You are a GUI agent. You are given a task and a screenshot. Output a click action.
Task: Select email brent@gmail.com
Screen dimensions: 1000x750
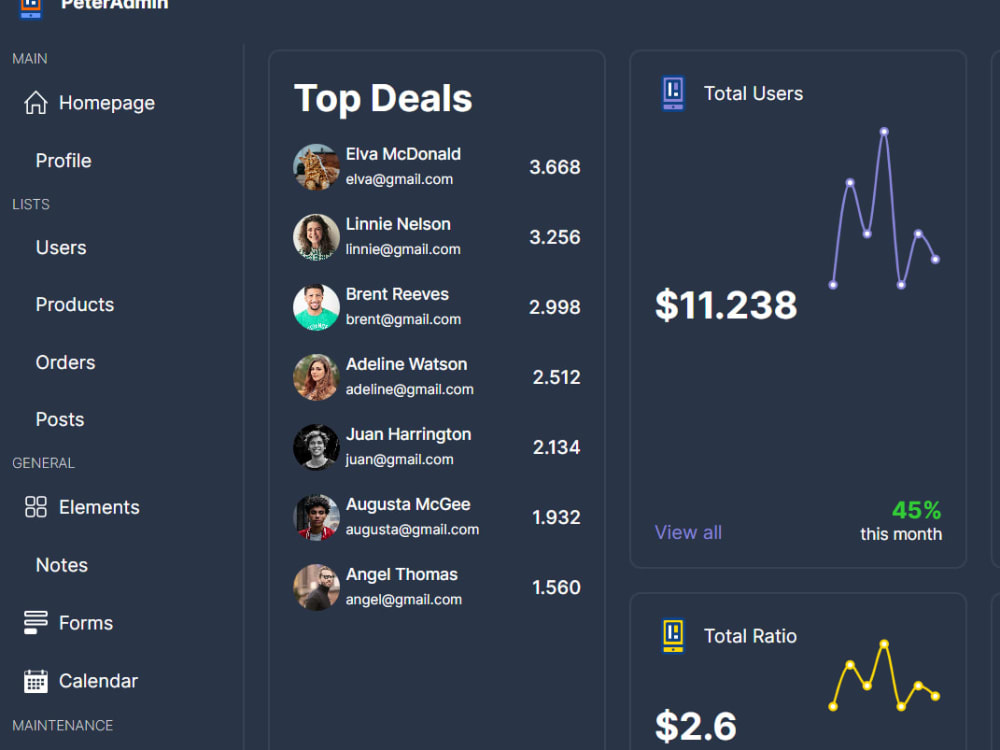pyautogui.click(x=403, y=320)
